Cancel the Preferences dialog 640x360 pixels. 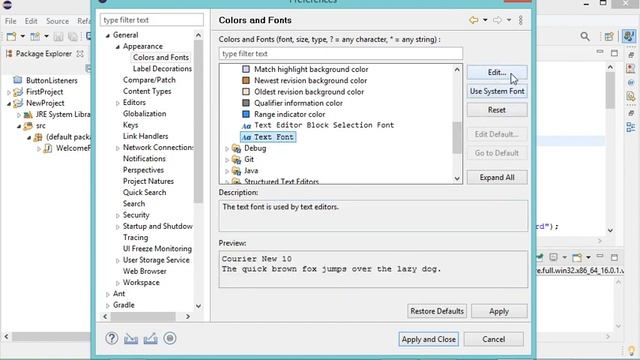click(x=493, y=339)
